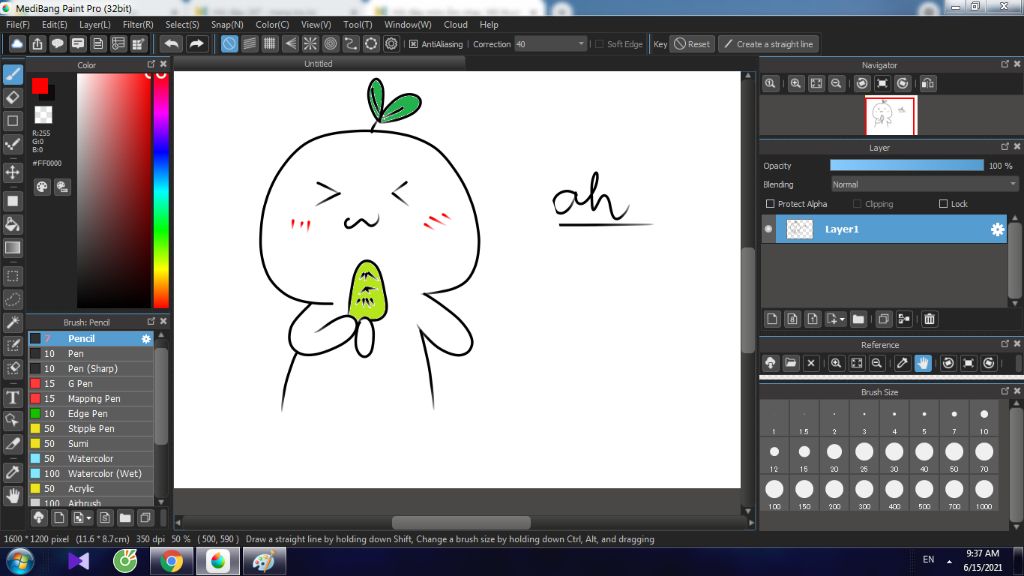The width and height of the screenshot is (1024, 576).
Task: Turn snap off icon
Action: click(x=229, y=44)
